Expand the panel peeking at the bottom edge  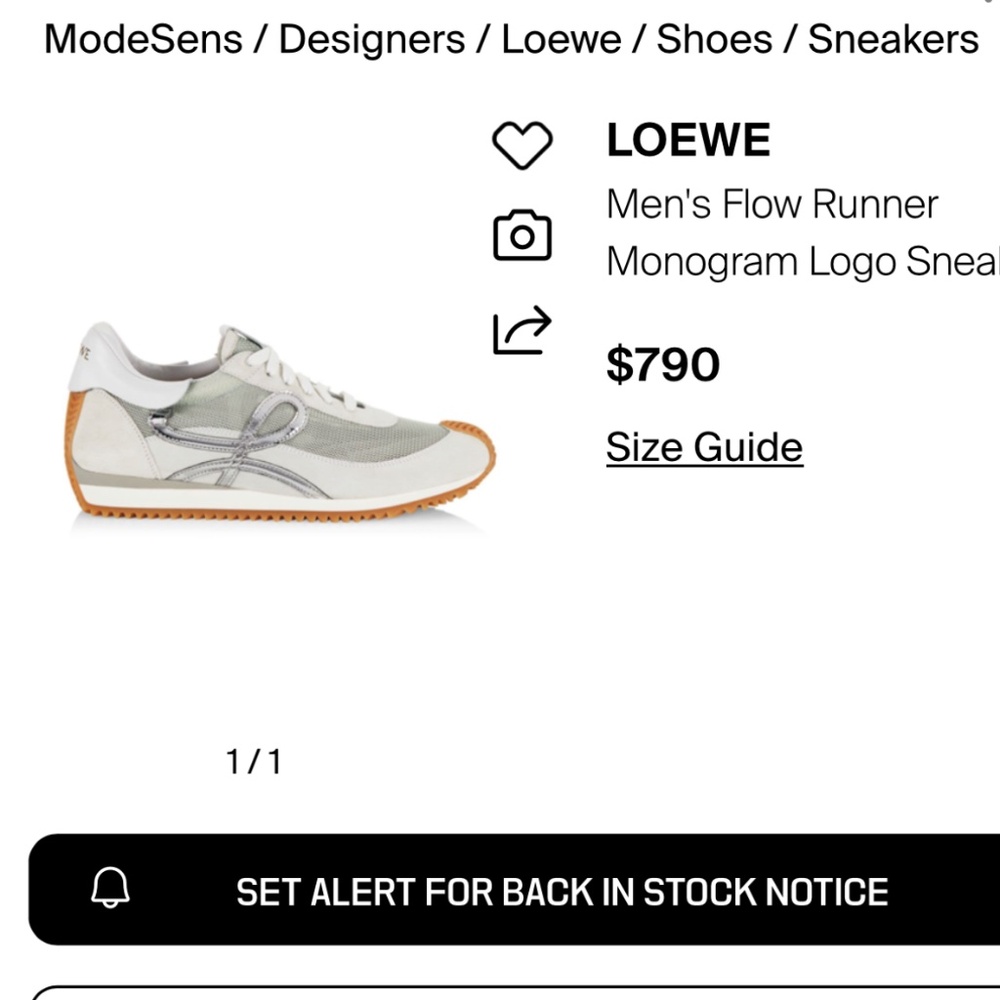click(500, 993)
